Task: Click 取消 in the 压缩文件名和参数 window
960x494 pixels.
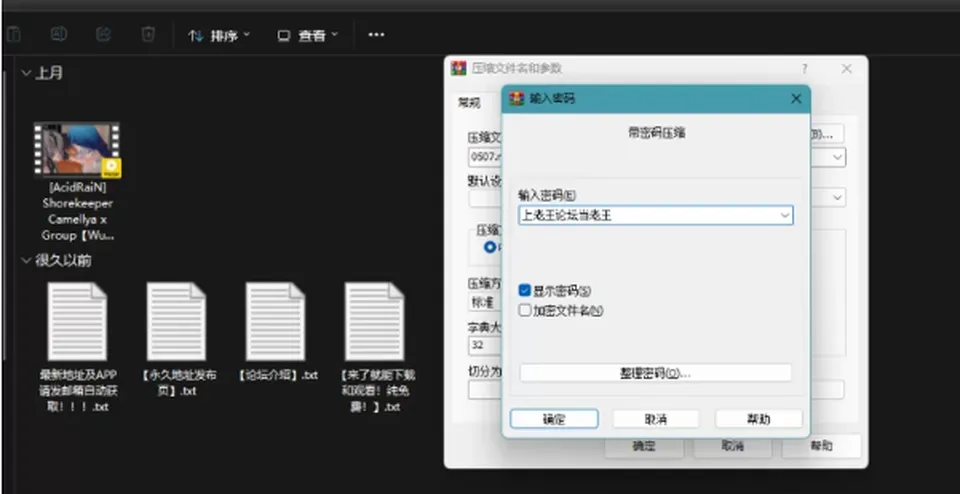Action: tap(732, 446)
